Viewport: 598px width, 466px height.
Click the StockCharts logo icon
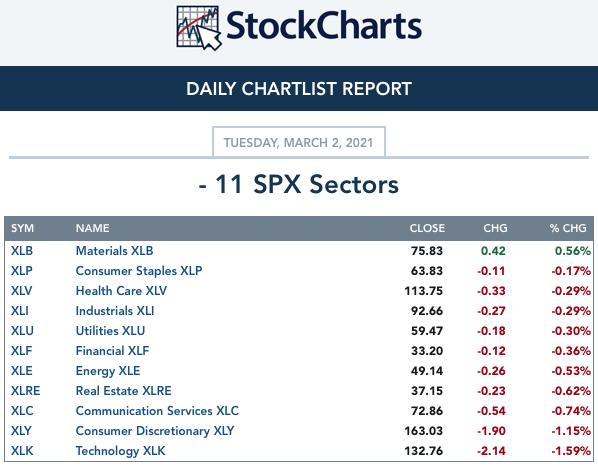[199, 28]
